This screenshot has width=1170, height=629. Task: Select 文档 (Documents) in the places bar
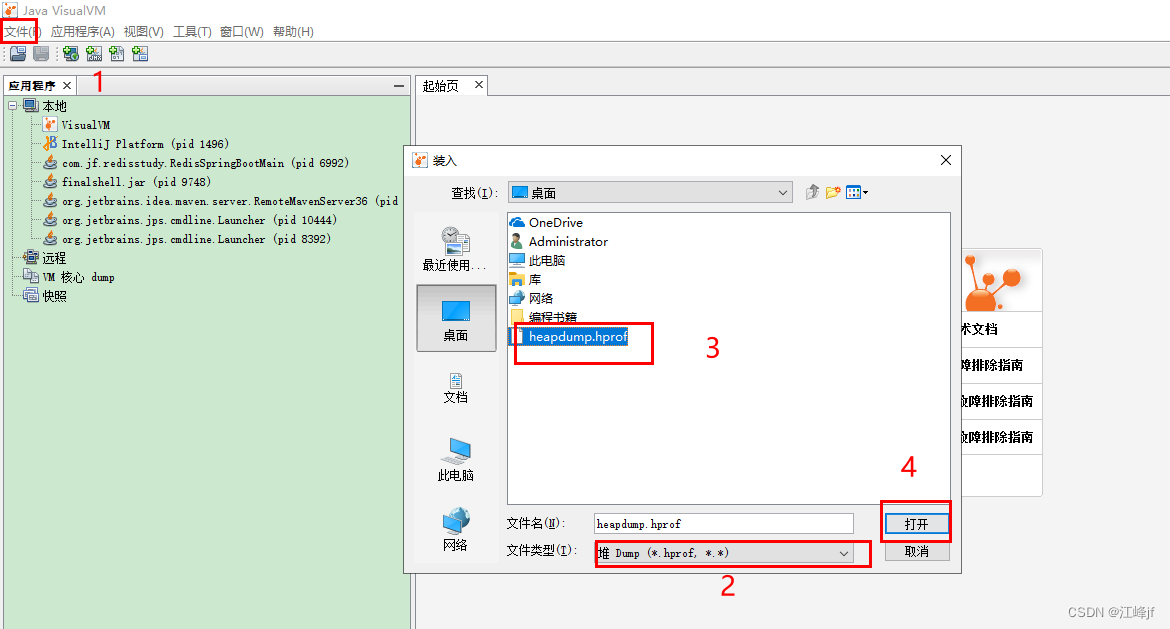[x=455, y=388]
